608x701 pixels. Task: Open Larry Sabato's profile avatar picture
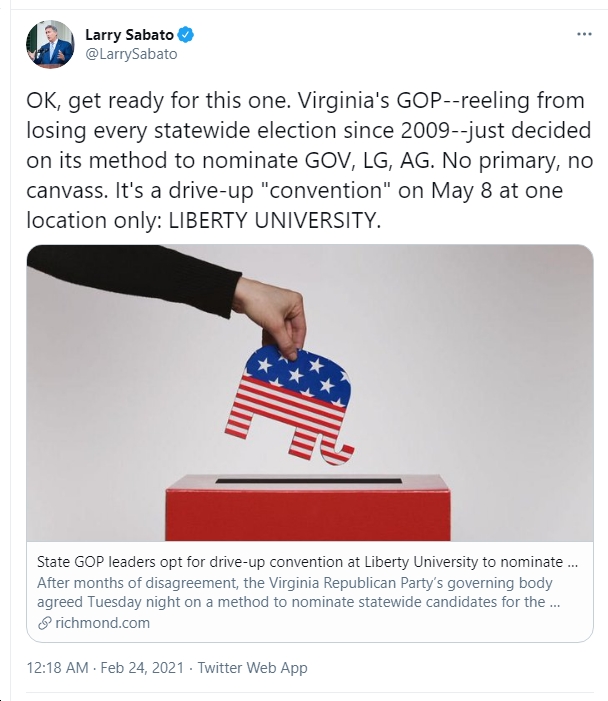tap(50, 44)
